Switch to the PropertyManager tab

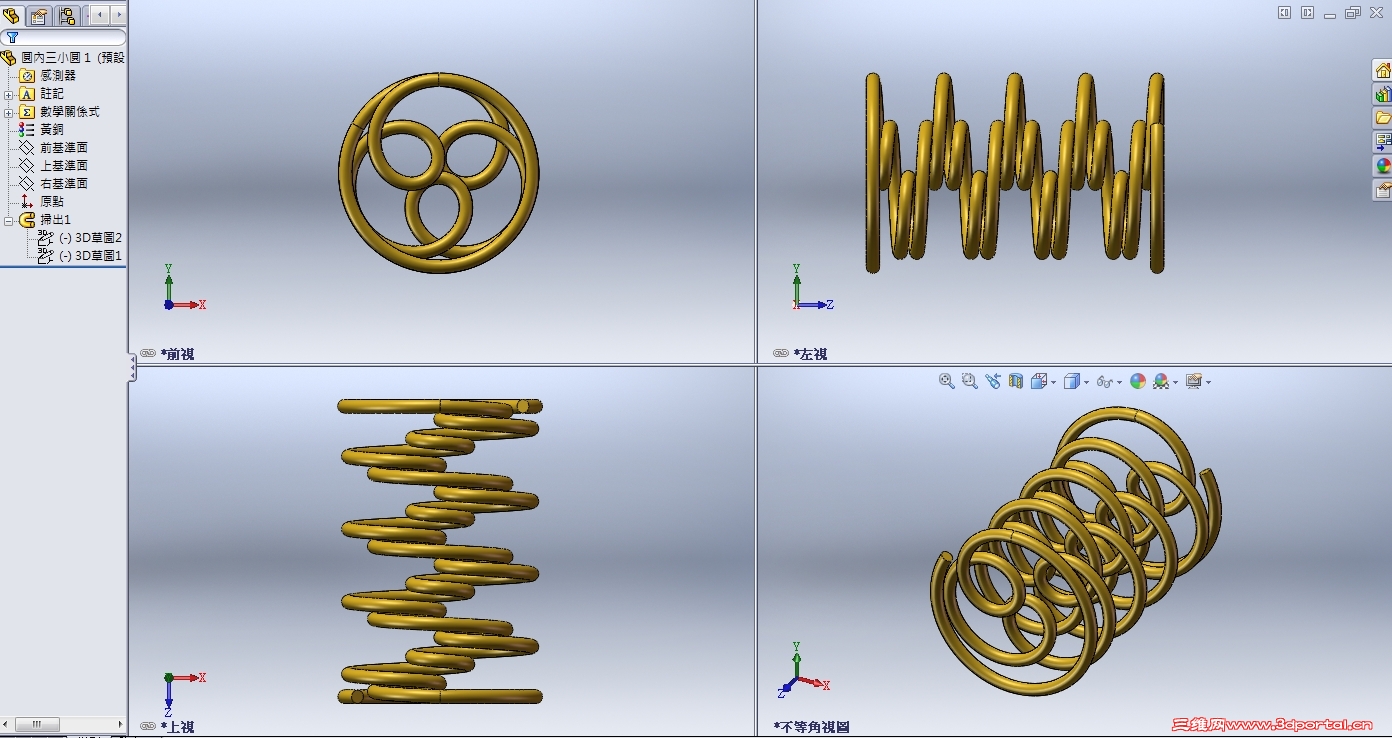[40, 15]
